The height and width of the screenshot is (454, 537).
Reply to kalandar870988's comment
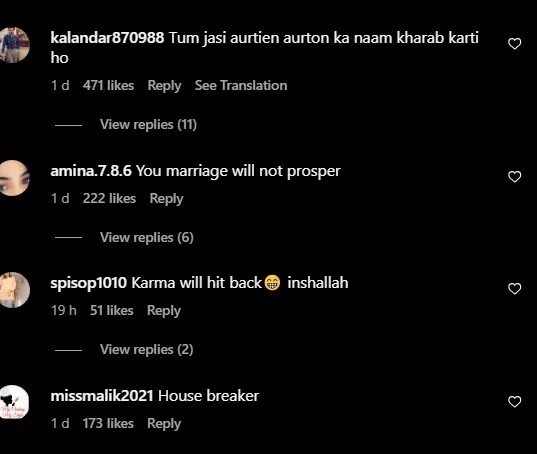[x=164, y=86]
